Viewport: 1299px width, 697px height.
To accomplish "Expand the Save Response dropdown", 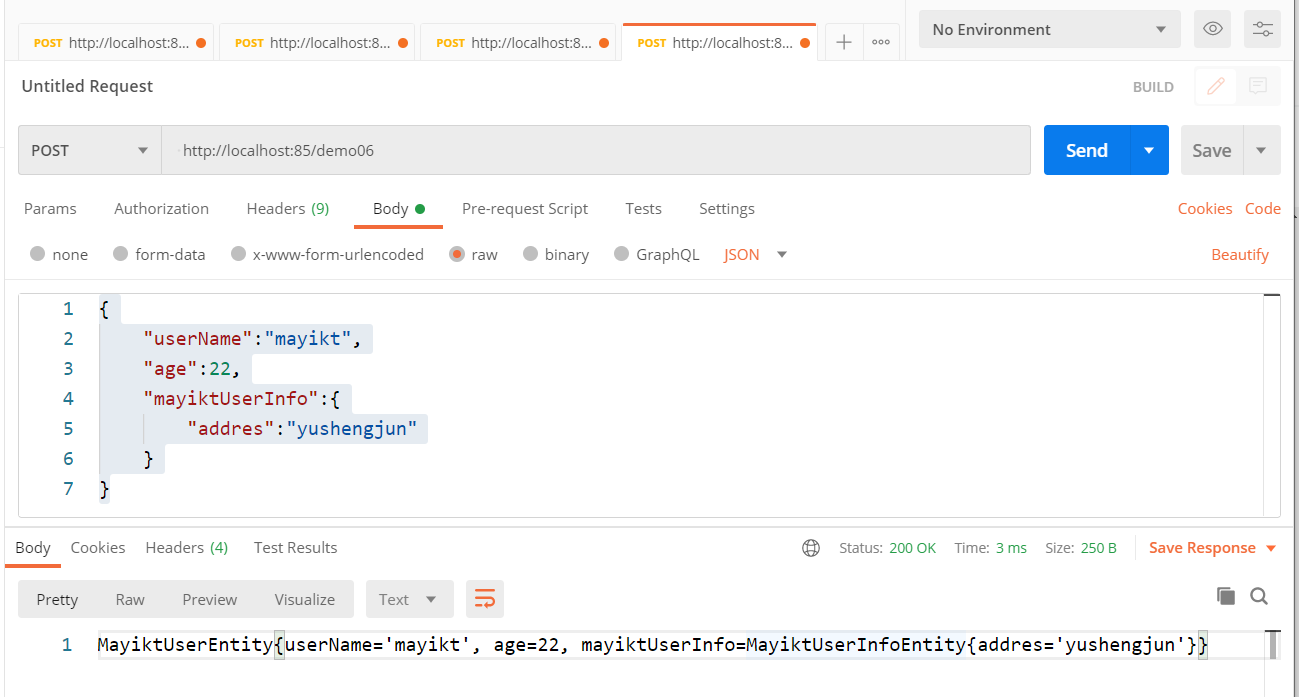I will (1212, 548).
